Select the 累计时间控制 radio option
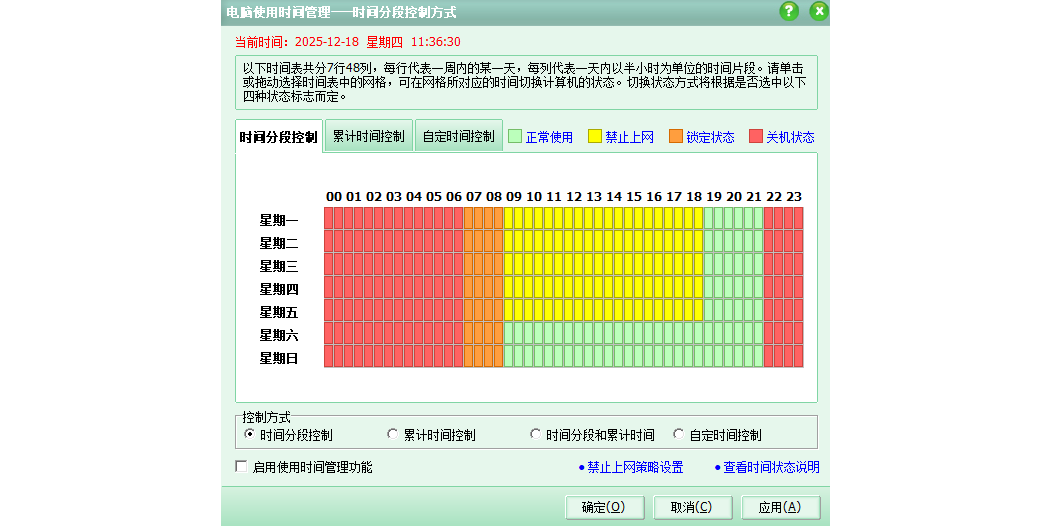Screen dimensions: 1052x526 tap(393, 435)
